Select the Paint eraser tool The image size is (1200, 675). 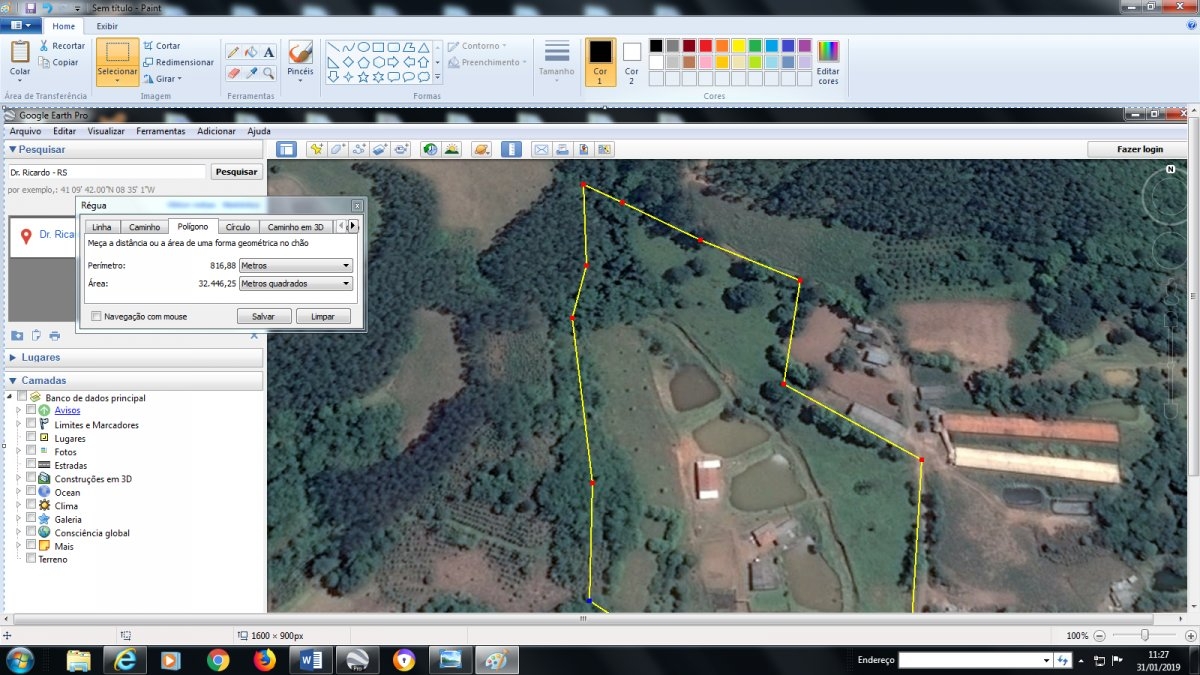(233, 73)
